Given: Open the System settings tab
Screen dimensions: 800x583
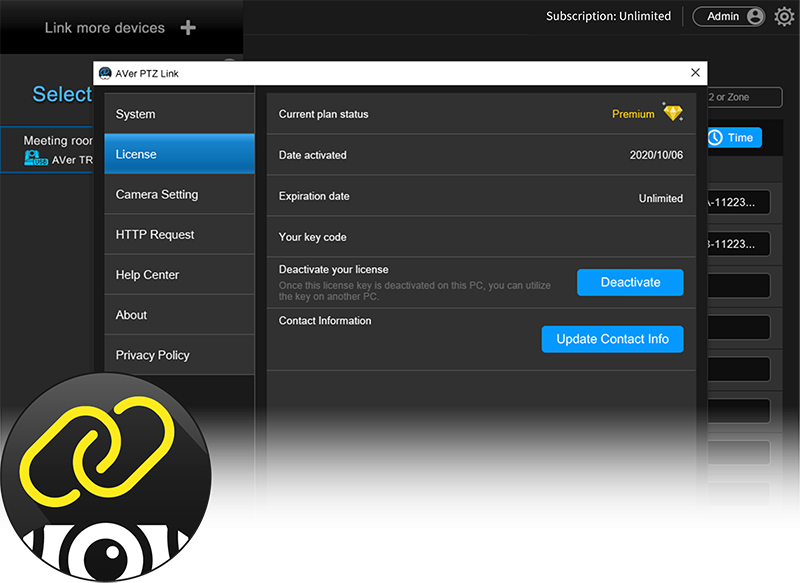Looking at the screenshot, I should click(x=179, y=114).
